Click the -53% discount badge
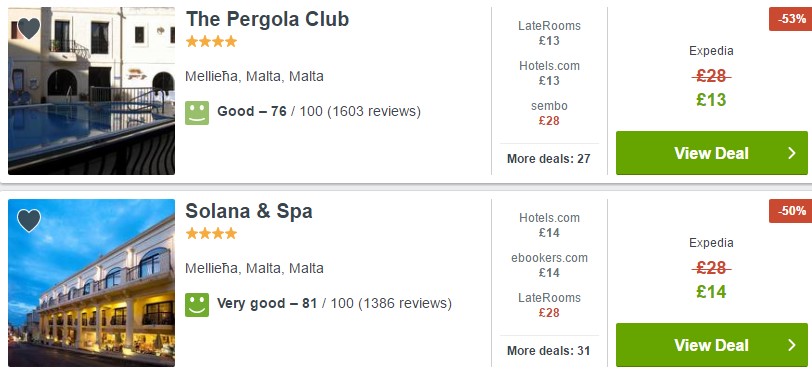The height and width of the screenshot is (373, 812). [x=790, y=19]
